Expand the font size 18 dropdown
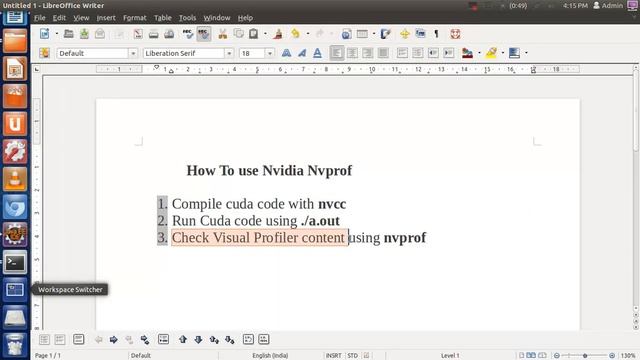The height and width of the screenshot is (360, 640). (270, 53)
